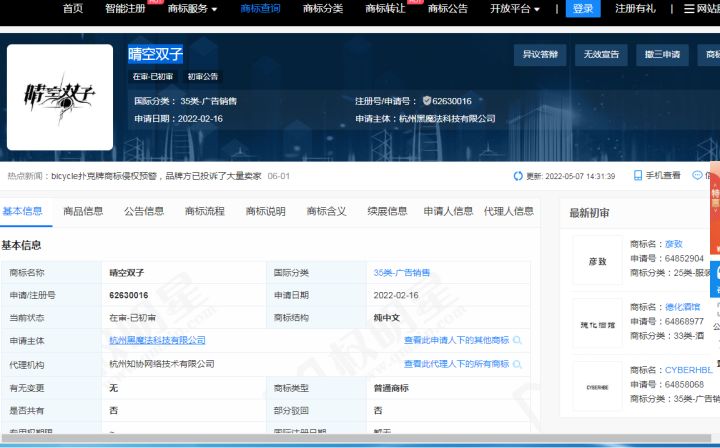The image size is (720, 448).
Task: Expand the 商标服务 dropdown menu
Action: [x=192, y=8]
